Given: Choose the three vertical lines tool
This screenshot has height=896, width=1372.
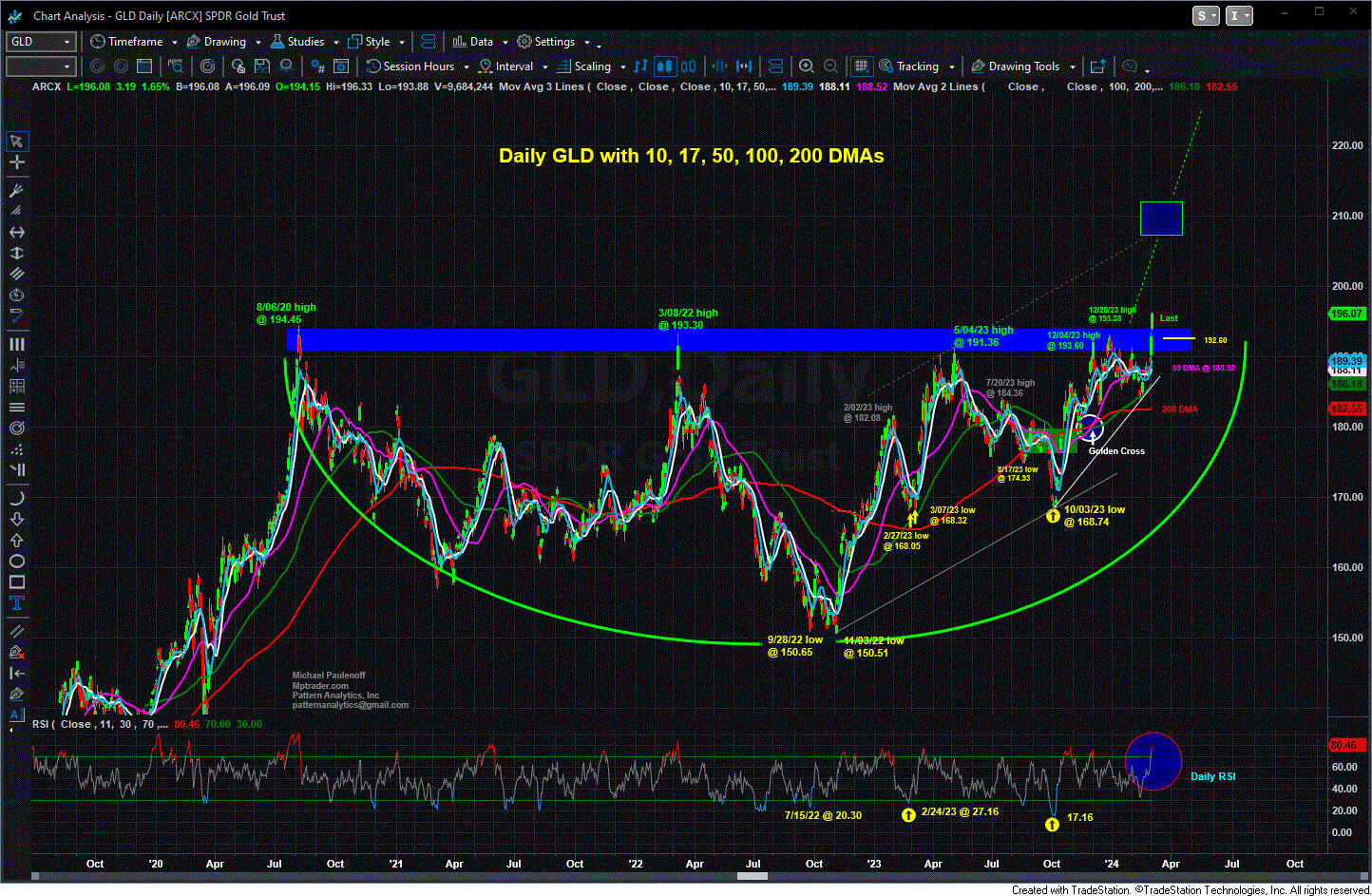Looking at the screenshot, I should (x=17, y=344).
